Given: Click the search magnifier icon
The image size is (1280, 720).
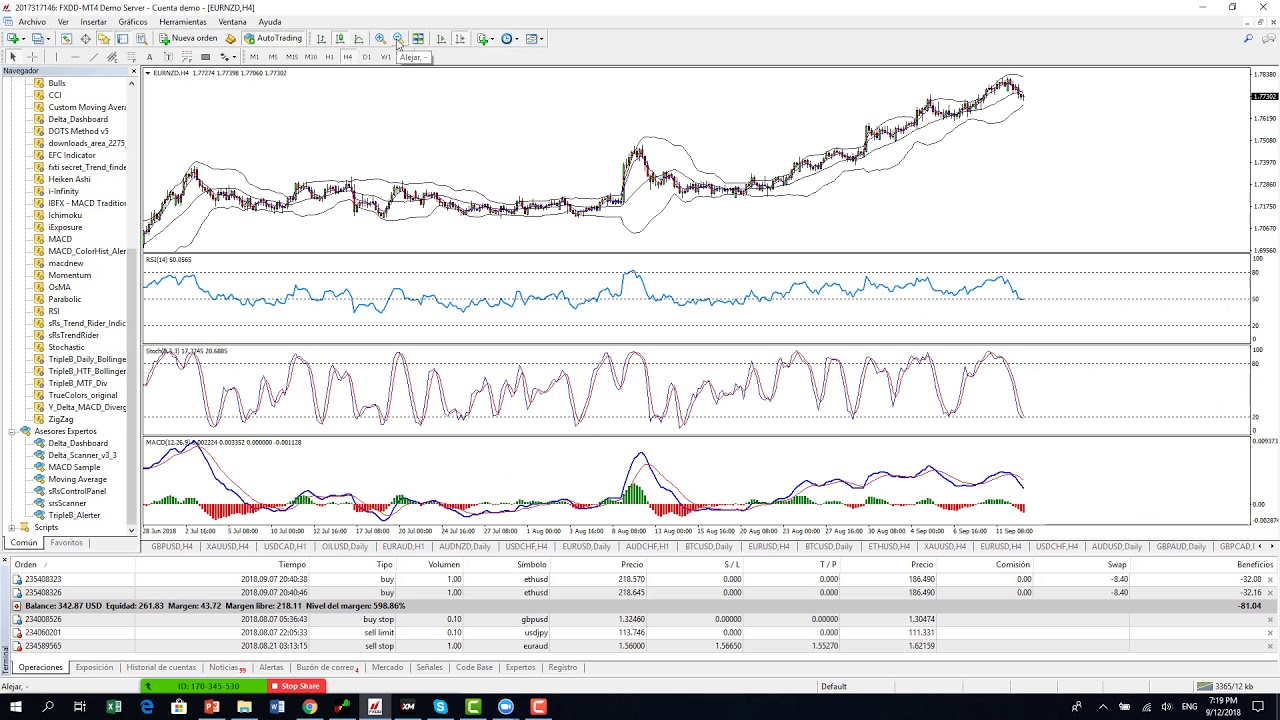Looking at the screenshot, I should click(x=1248, y=39).
